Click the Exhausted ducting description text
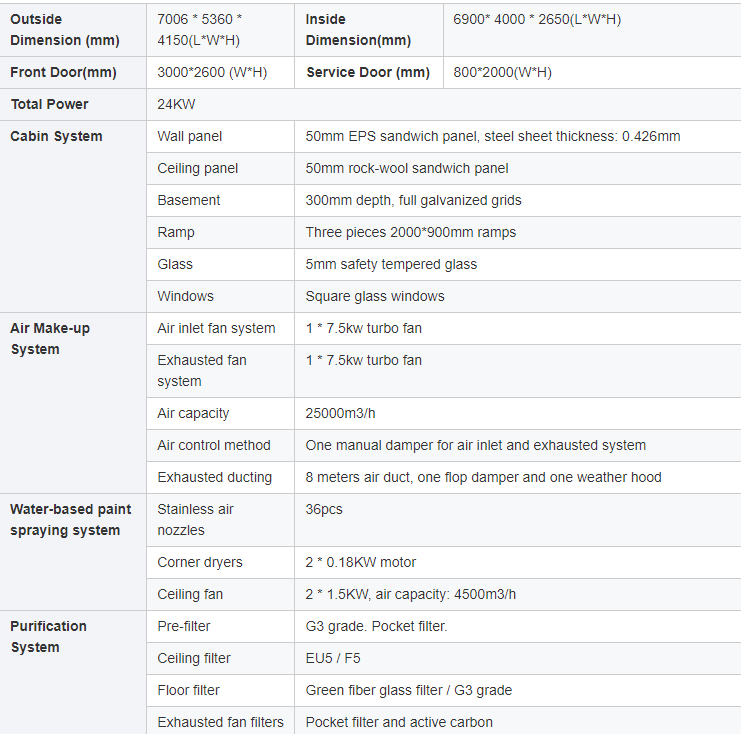The height and width of the screenshot is (734, 741). tap(483, 477)
